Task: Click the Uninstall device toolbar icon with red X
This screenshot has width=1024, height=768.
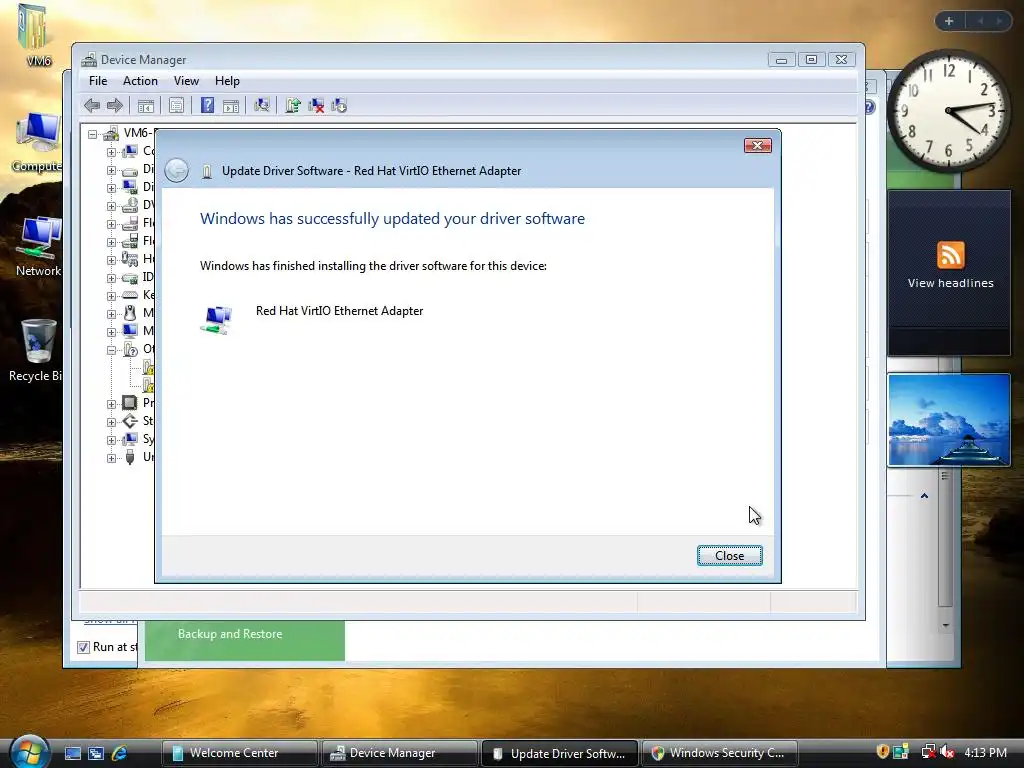Action: click(x=316, y=105)
